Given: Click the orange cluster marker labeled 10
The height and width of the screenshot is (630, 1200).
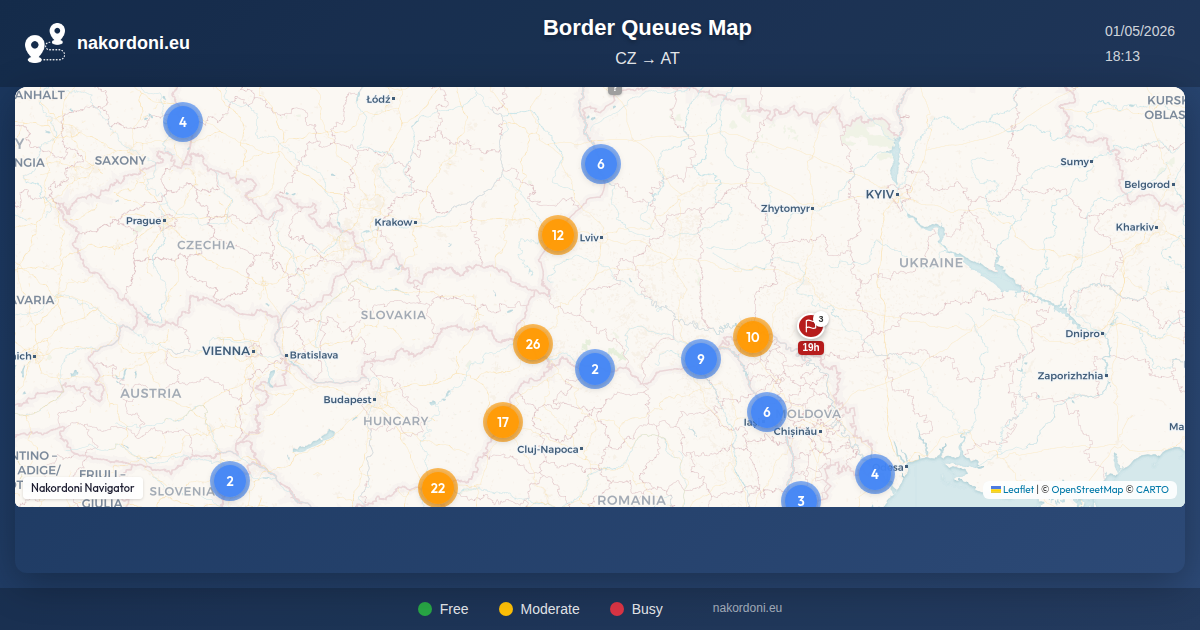Looking at the screenshot, I should (753, 337).
